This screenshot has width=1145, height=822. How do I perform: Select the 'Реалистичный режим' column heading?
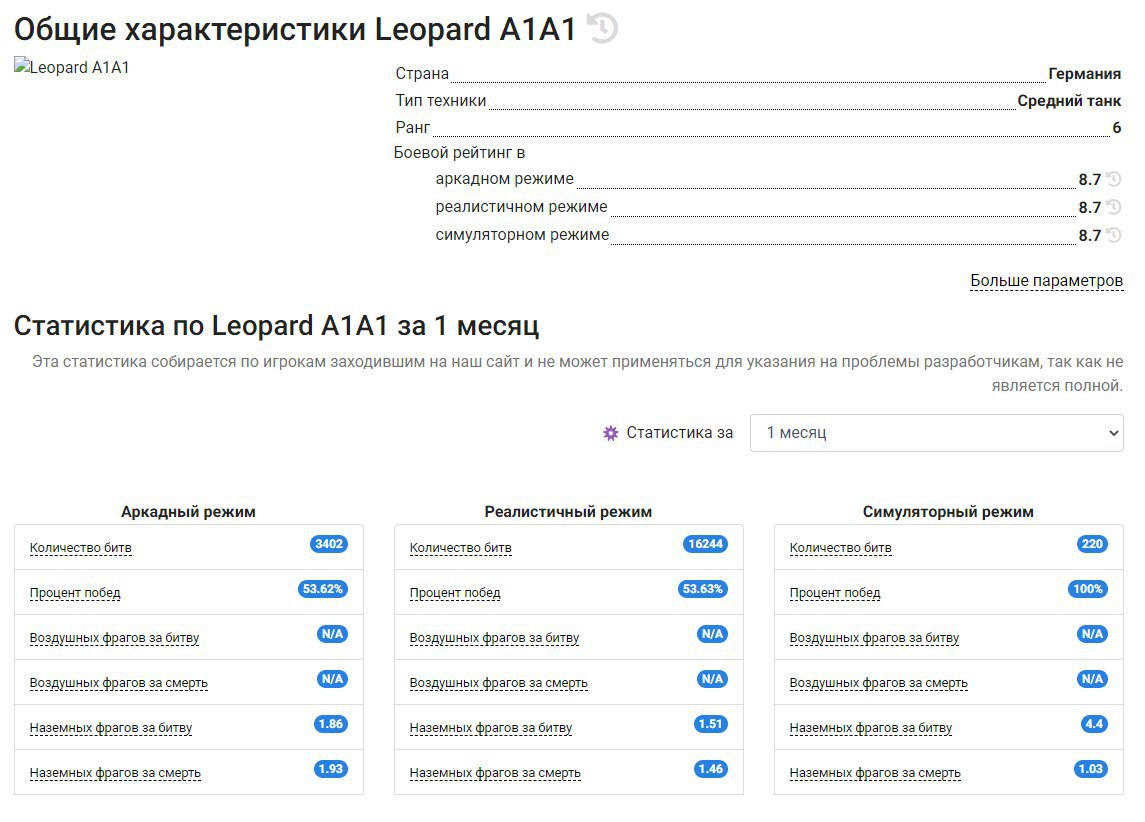tap(568, 512)
